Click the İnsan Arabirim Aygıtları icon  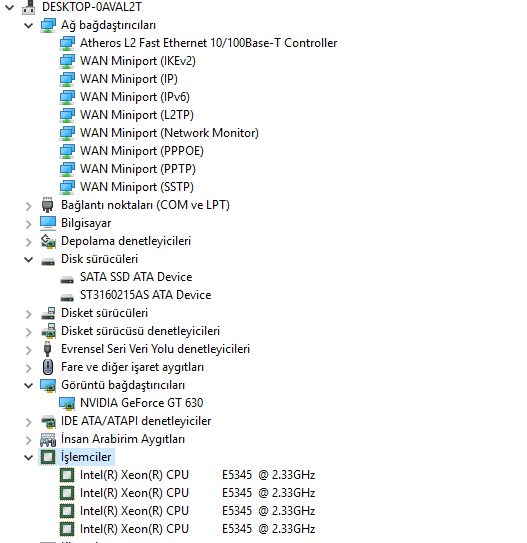[48, 440]
